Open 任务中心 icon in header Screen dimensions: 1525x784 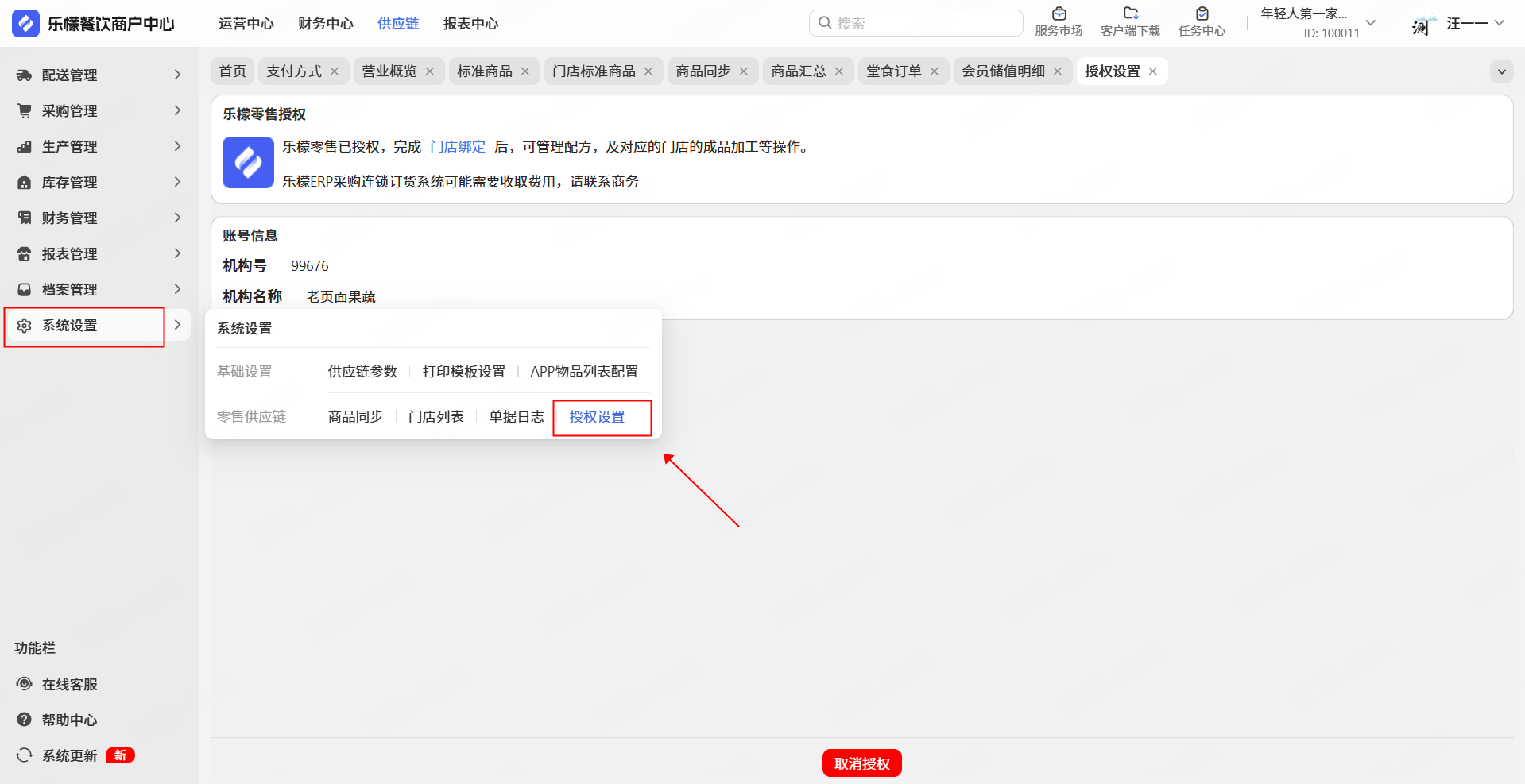[x=1202, y=14]
